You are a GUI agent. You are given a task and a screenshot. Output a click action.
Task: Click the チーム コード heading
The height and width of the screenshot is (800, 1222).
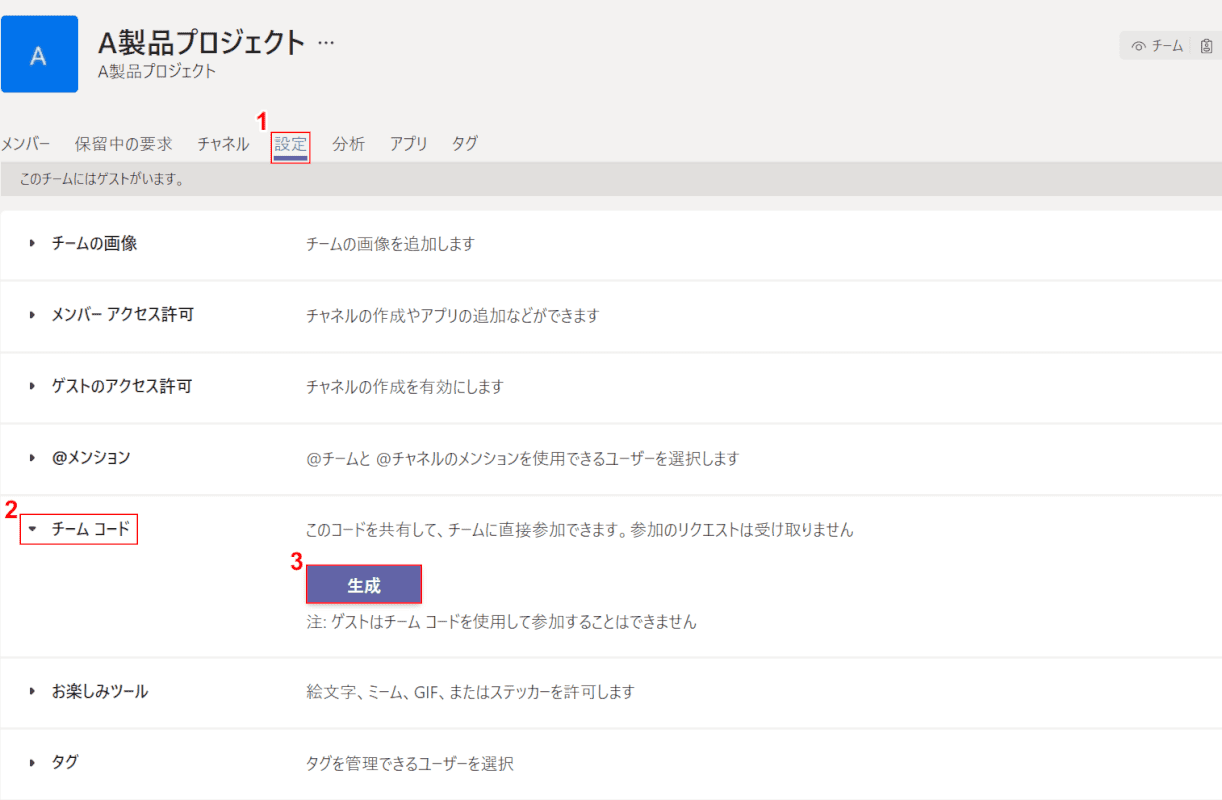pyautogui.click(x=91, y=530)
